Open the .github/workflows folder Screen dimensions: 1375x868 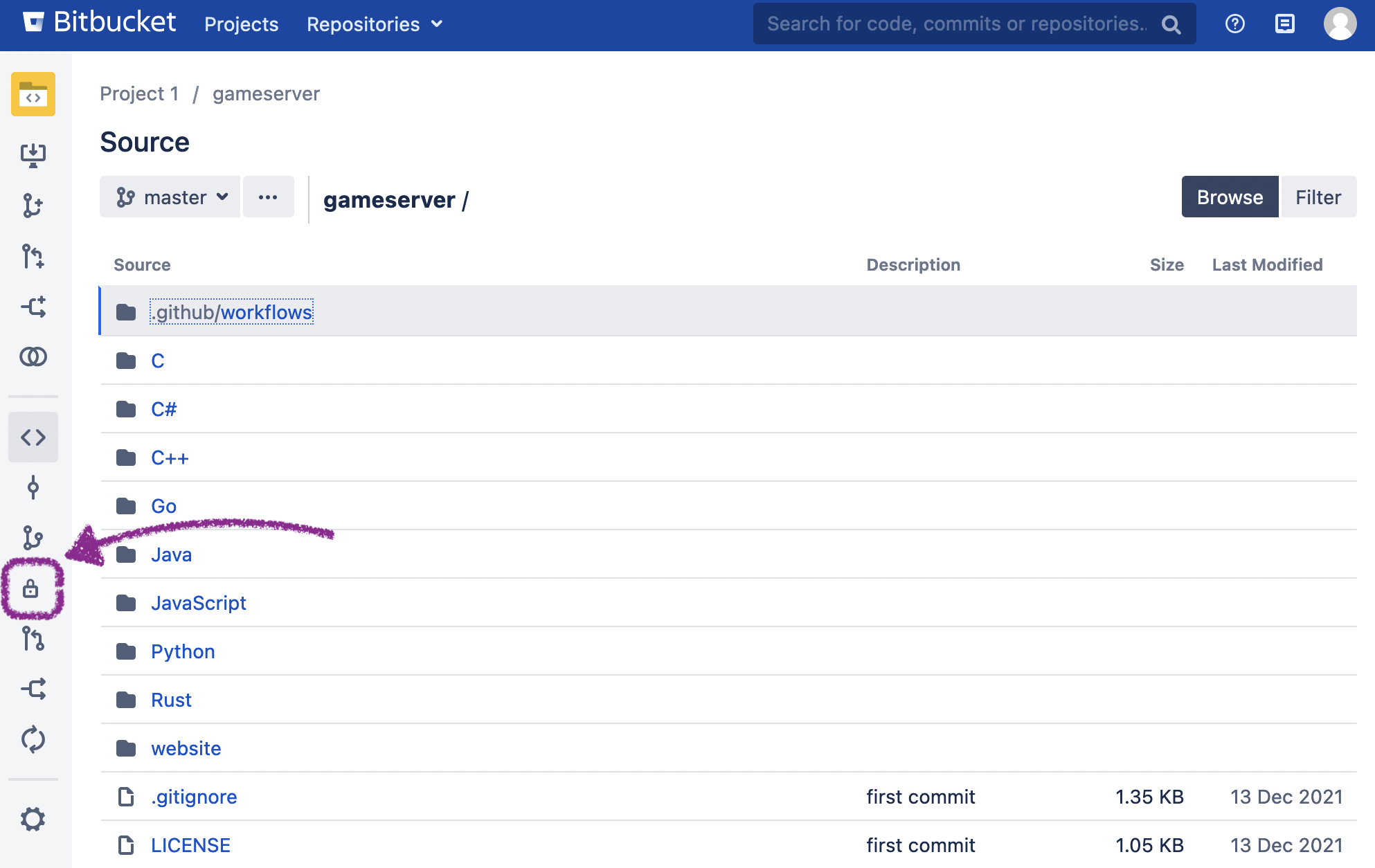pyautogui.click(x=232, y=312)
